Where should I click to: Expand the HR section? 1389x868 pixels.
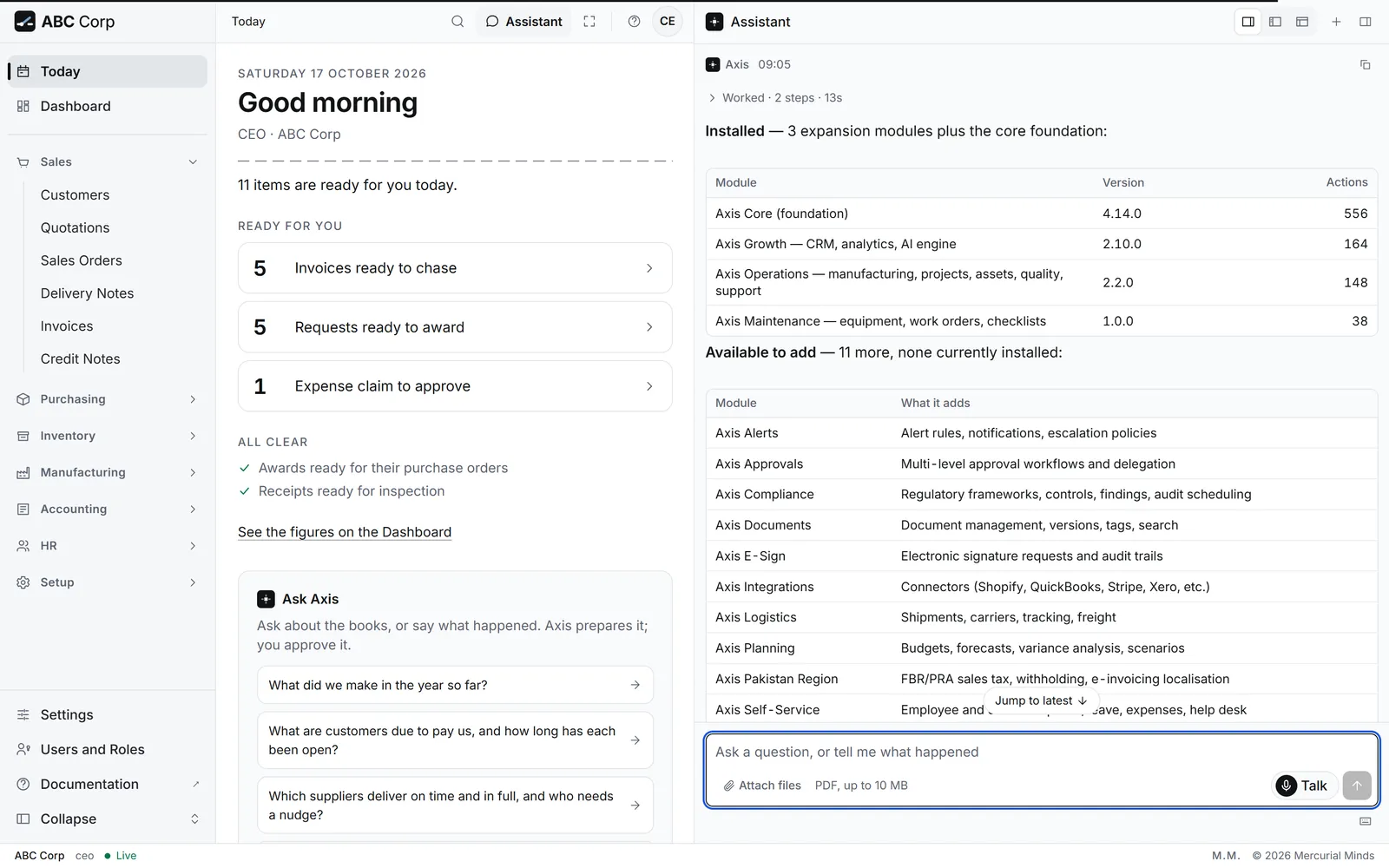(108, 546)
